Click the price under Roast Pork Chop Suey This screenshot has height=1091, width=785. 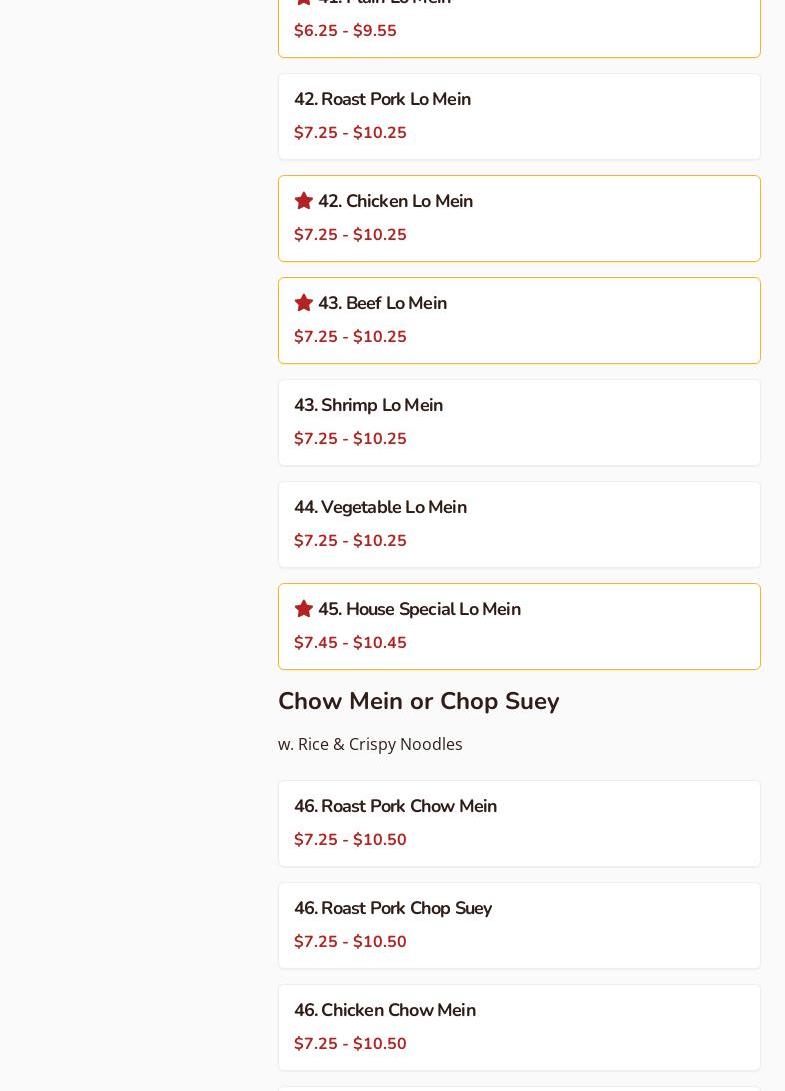350,942
